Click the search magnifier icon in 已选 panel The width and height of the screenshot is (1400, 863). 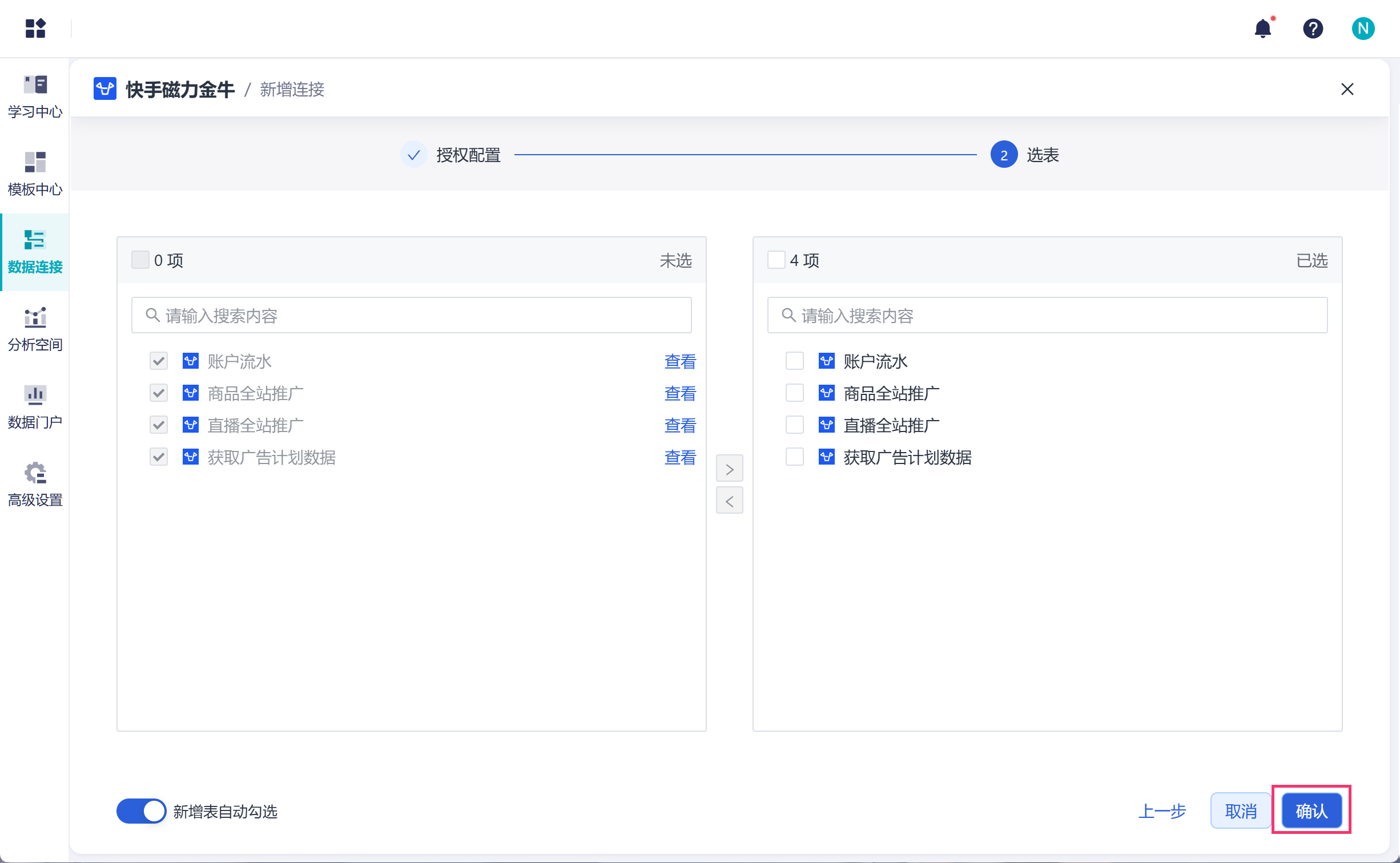(x=788, y=315)
